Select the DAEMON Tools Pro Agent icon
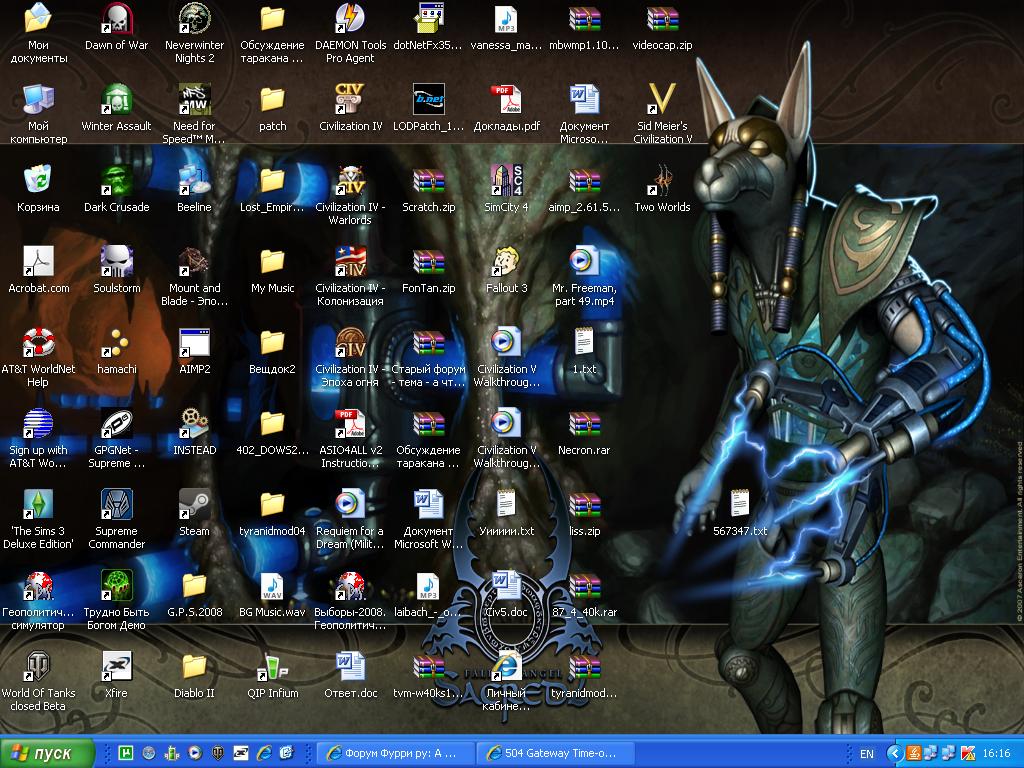Viewport: 1024px width, 768px height. [350, 20]
